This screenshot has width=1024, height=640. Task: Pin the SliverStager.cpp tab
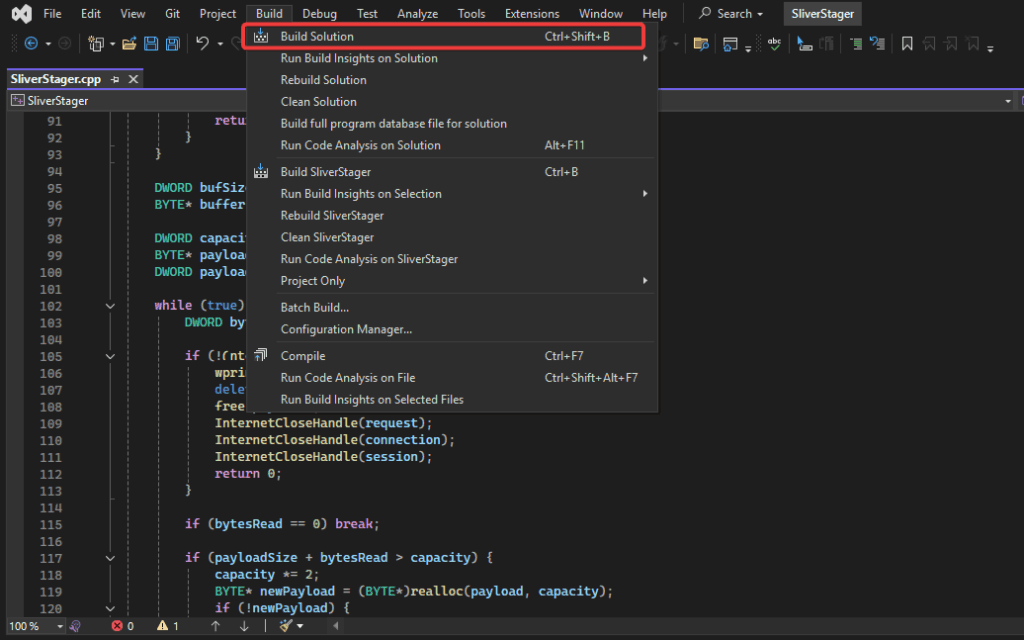[x=115, y=79]
